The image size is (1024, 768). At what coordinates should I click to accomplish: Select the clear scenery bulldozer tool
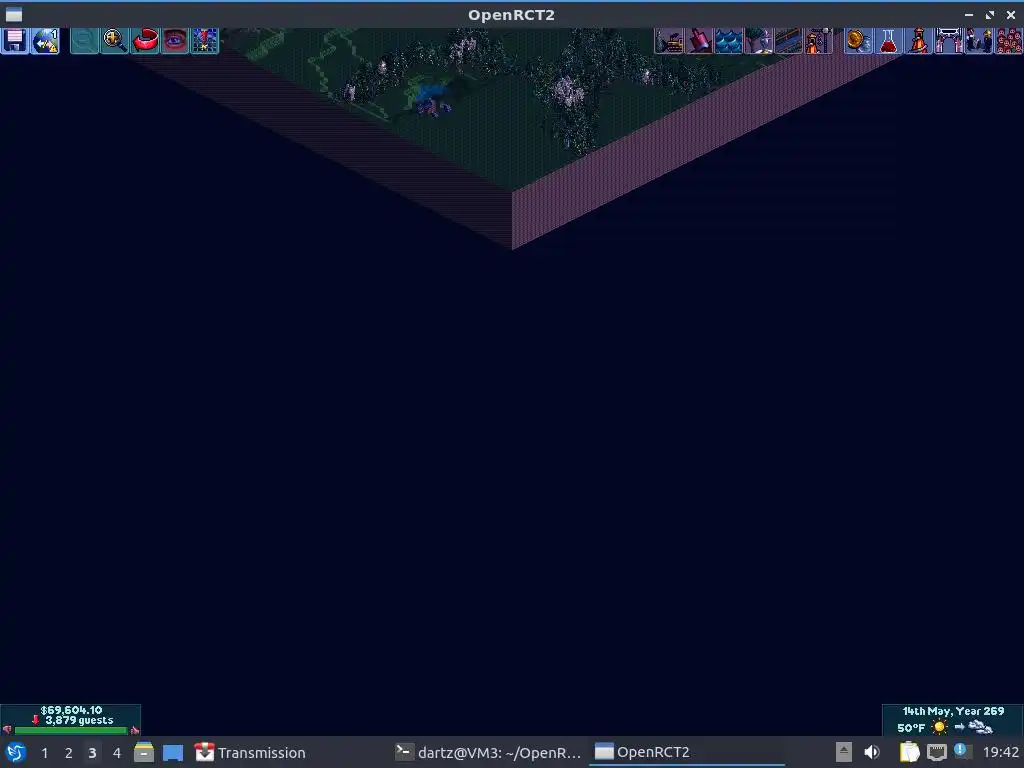point(669,40)
